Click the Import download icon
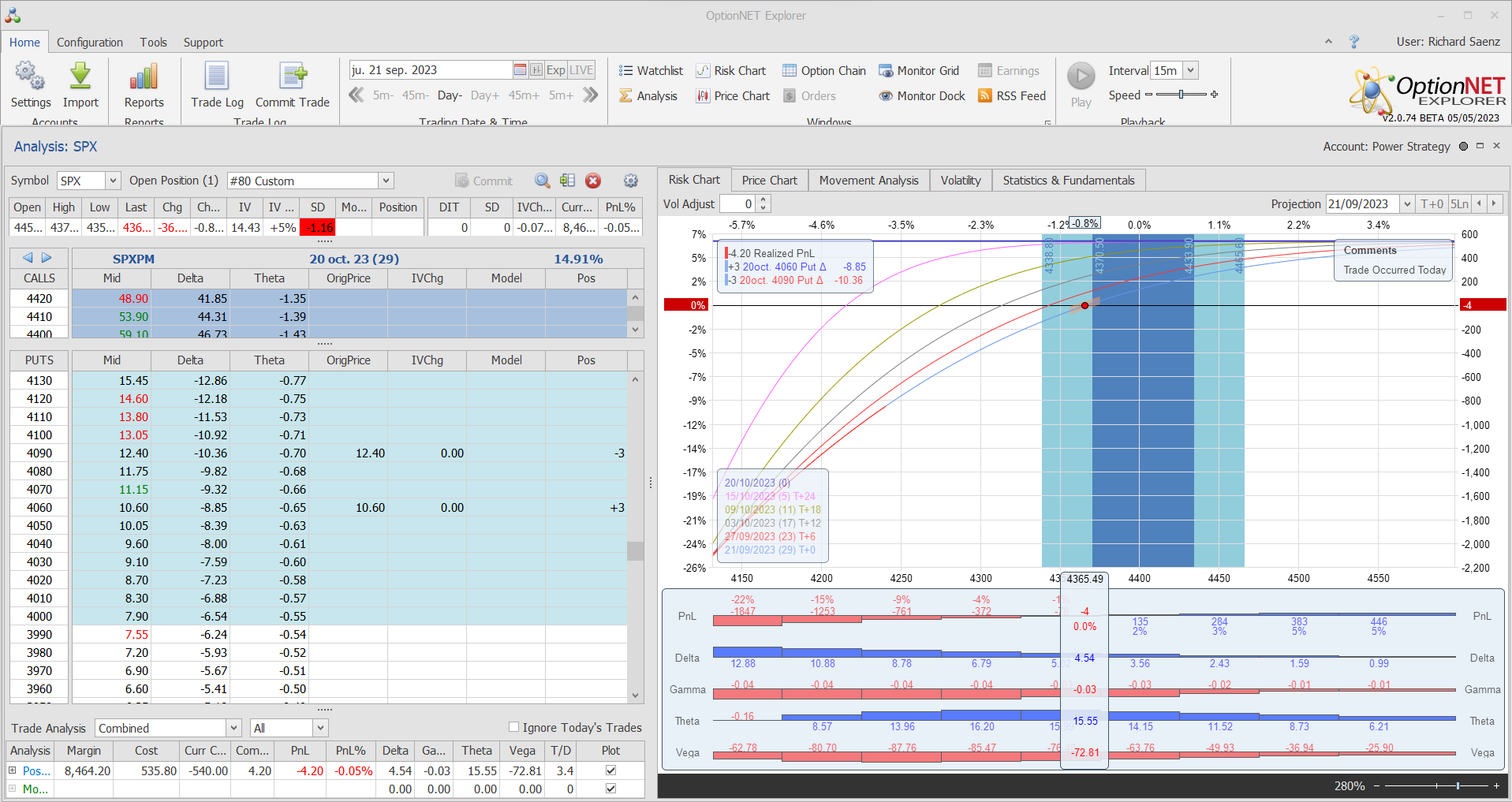Screen dimensions: 1512x802 (x=80, y=77)
